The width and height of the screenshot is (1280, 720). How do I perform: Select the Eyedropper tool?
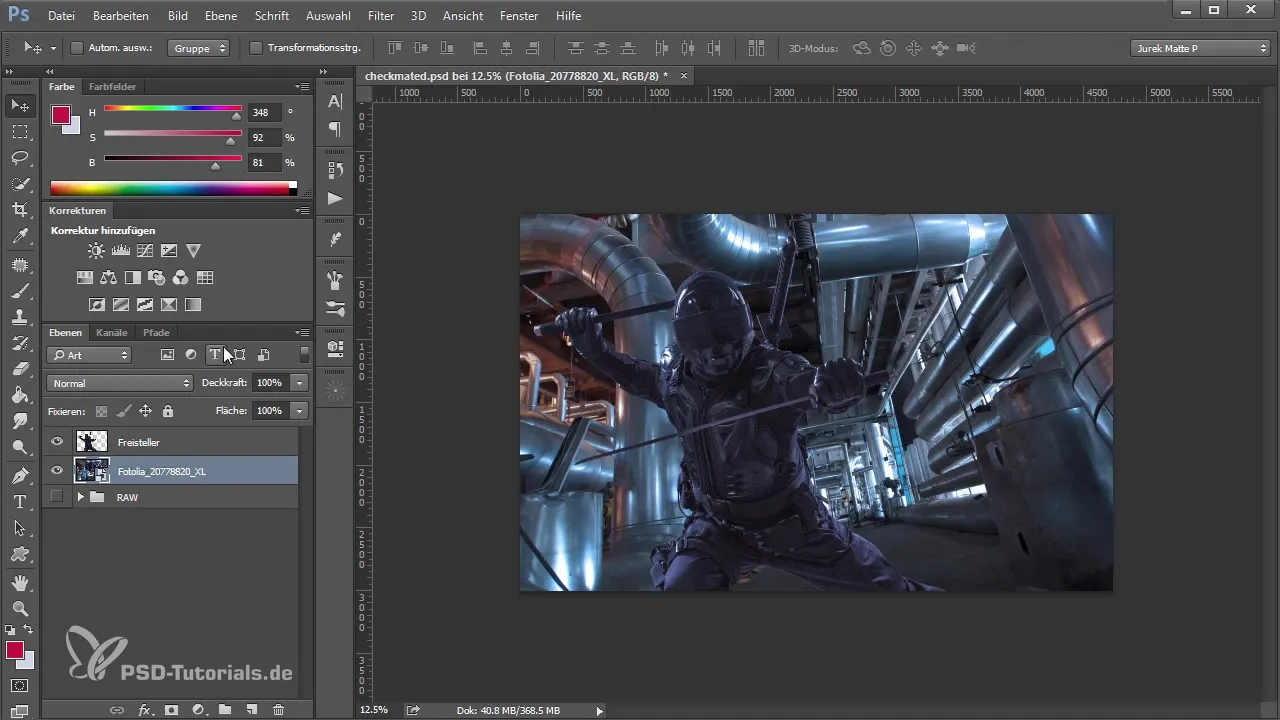(20, 237)
